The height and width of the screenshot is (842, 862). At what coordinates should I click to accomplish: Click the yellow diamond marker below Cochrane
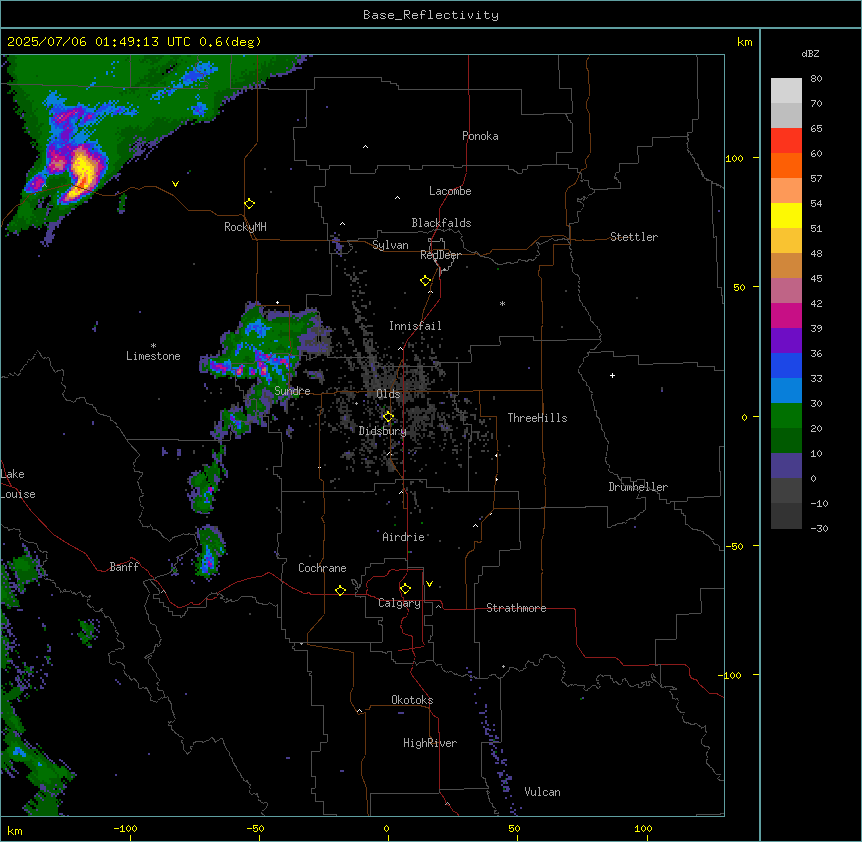click(x=340, y=590)
